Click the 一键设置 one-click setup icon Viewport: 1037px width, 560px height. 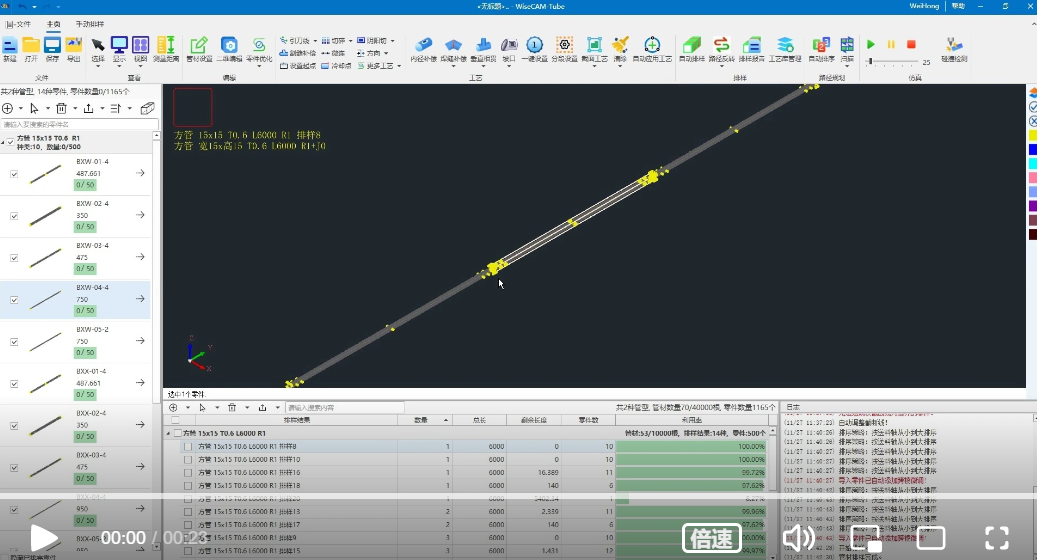(535, 48)
